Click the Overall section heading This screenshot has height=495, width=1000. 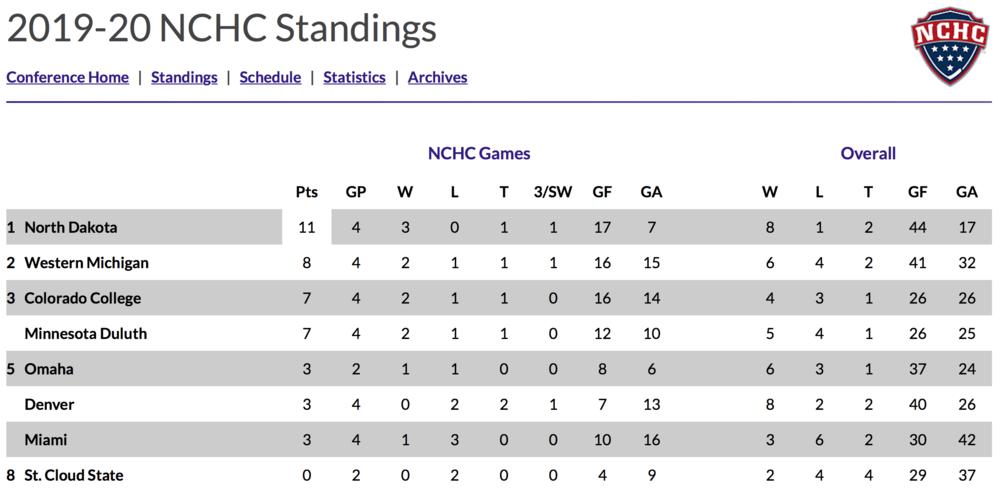868,154
